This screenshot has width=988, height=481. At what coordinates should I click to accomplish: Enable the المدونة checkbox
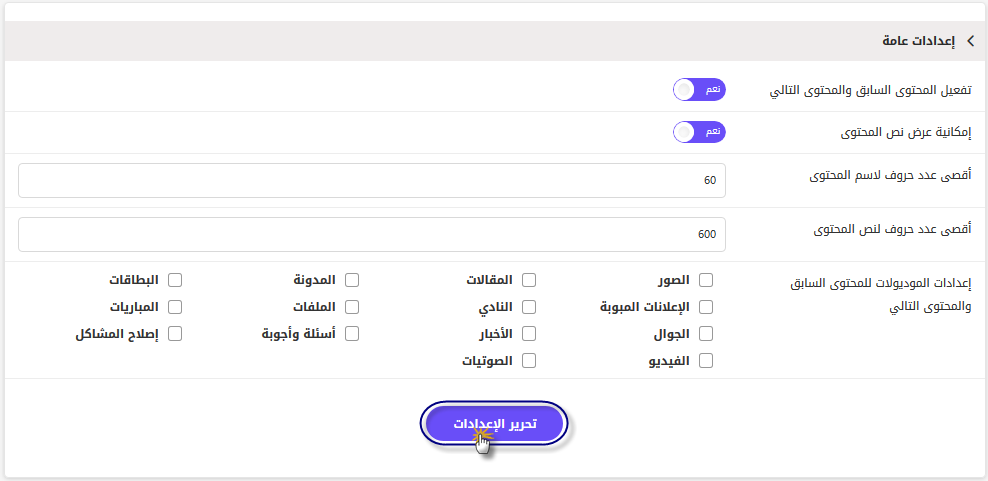tap(352, 280)
